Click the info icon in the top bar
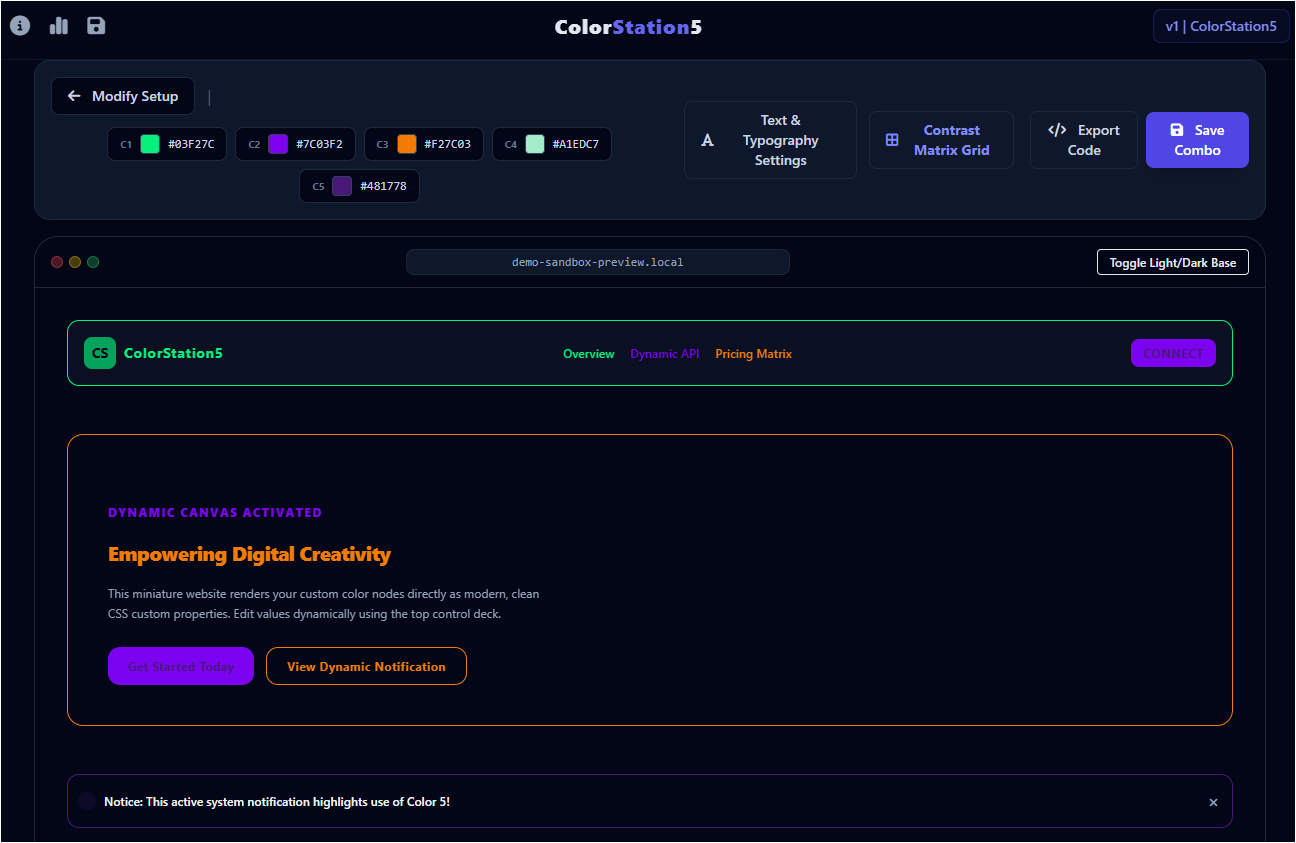Image resolution: width=1296 pixels, height=843 pixels. click(20, 26)
